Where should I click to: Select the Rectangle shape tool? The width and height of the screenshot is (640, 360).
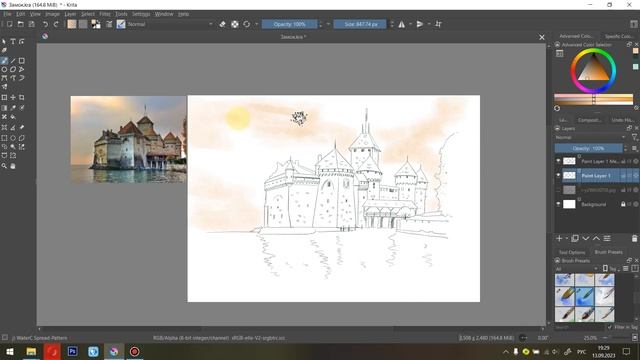click(22, 61)
